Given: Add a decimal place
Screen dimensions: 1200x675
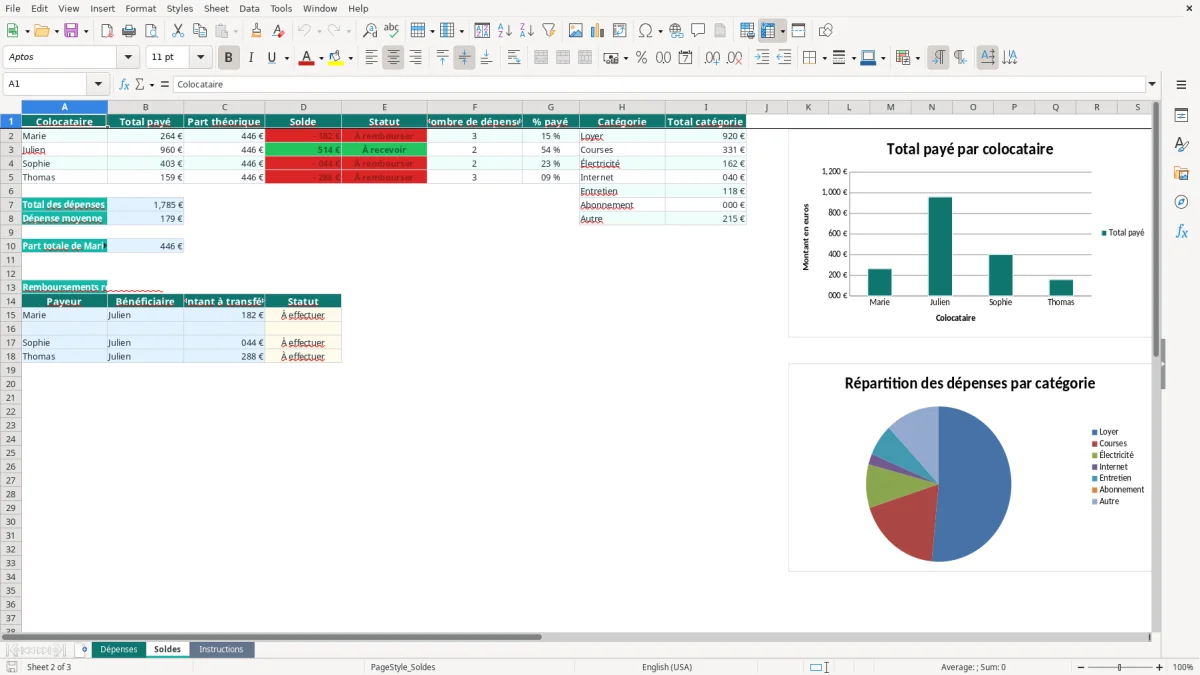Looking at the screenshot, I should coord(712,58).
